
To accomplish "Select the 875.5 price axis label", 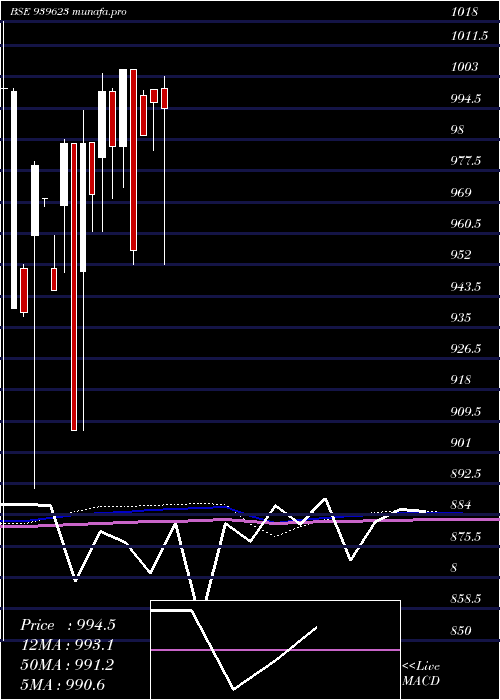I will coord(466,536).
